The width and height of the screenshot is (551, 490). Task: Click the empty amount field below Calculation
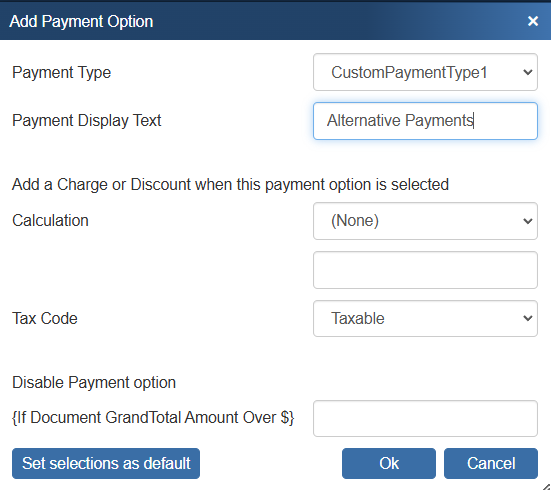(425, 270)
